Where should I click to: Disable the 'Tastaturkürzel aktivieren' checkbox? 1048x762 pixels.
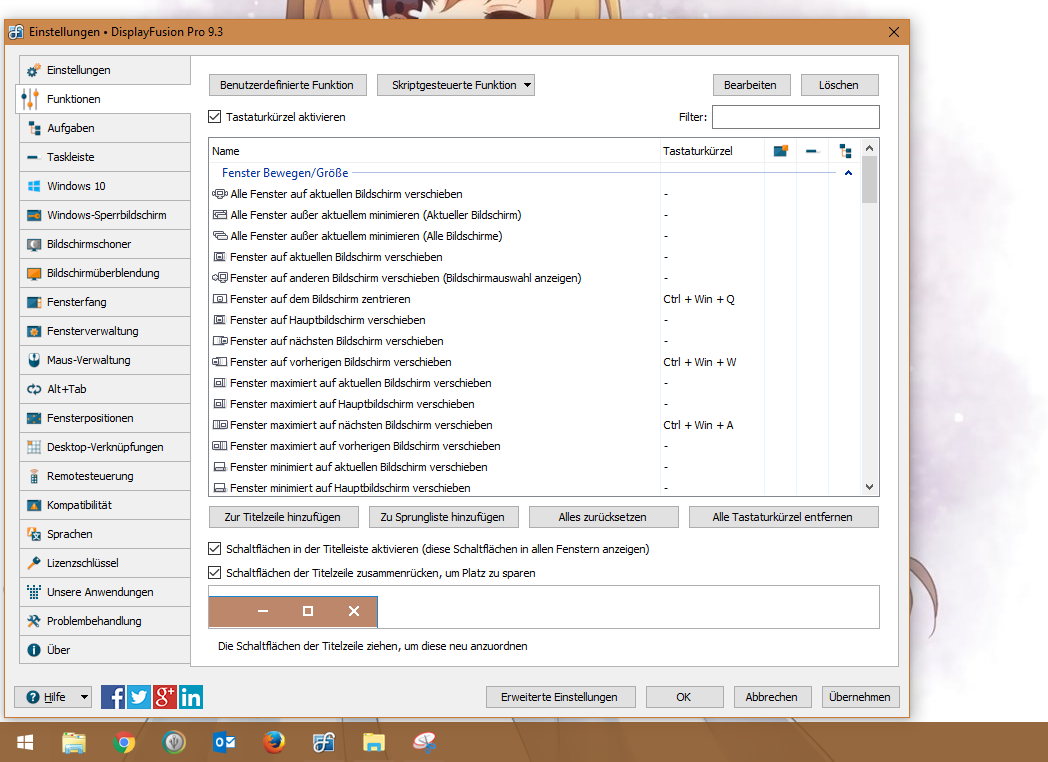point(215,117)
